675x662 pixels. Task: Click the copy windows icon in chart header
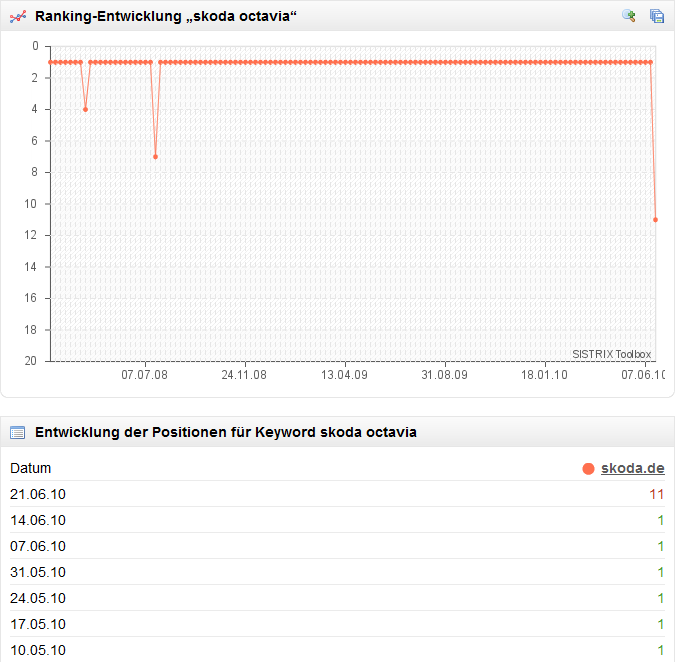tap(657, 16)
